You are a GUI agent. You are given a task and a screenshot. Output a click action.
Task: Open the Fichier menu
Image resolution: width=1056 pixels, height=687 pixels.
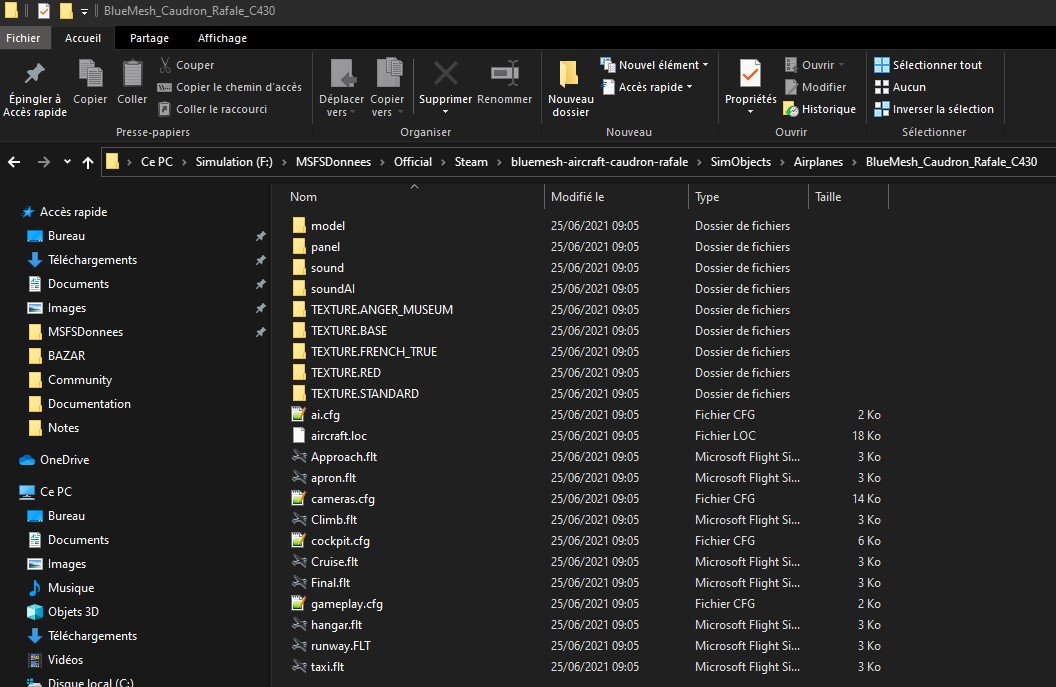pos(23,38)
